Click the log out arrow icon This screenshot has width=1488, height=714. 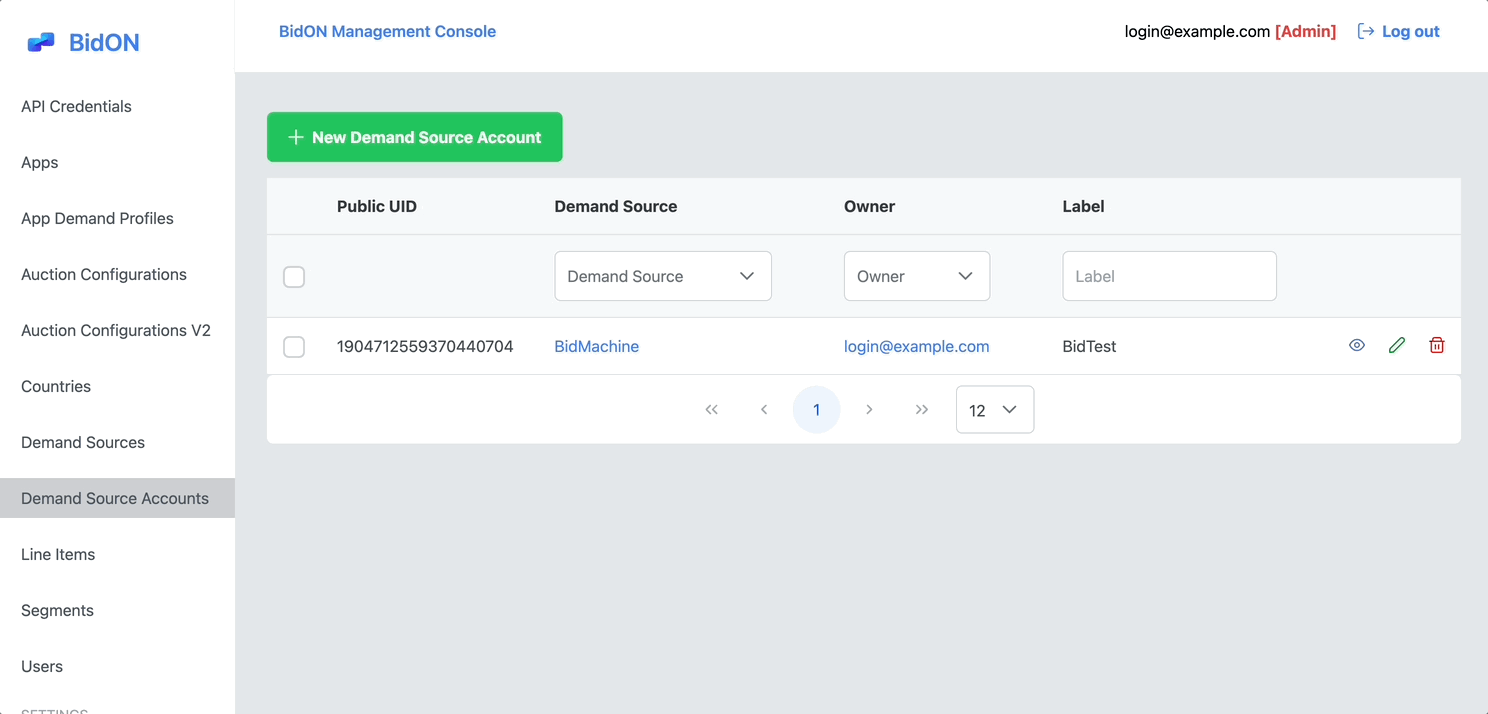click(x=1366, y=31)
